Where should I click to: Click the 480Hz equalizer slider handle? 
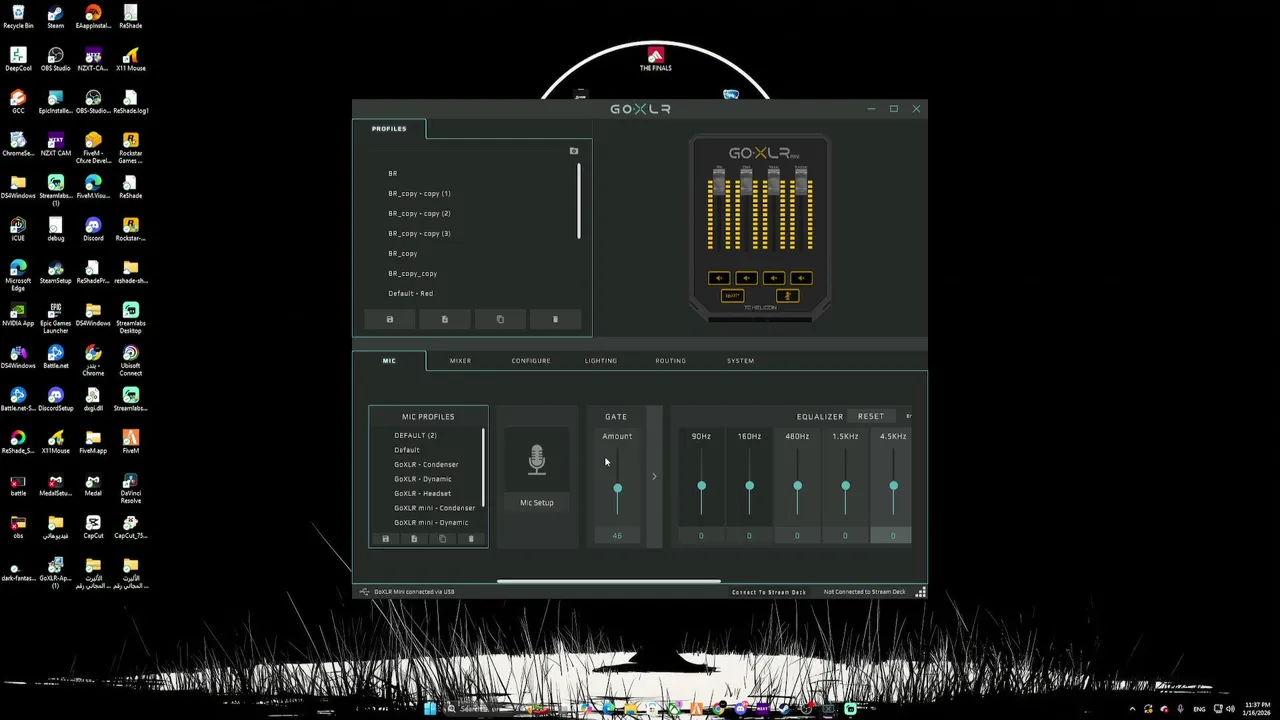797,486
